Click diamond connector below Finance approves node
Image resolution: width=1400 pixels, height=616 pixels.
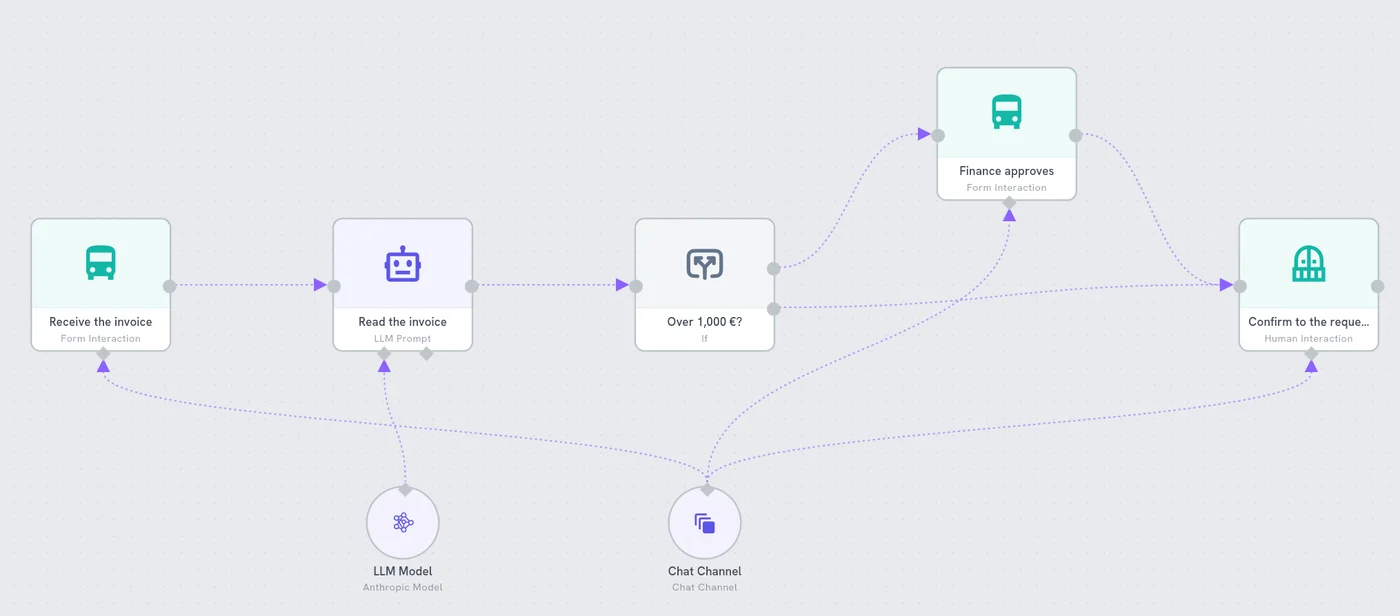tap(1009, 202)
